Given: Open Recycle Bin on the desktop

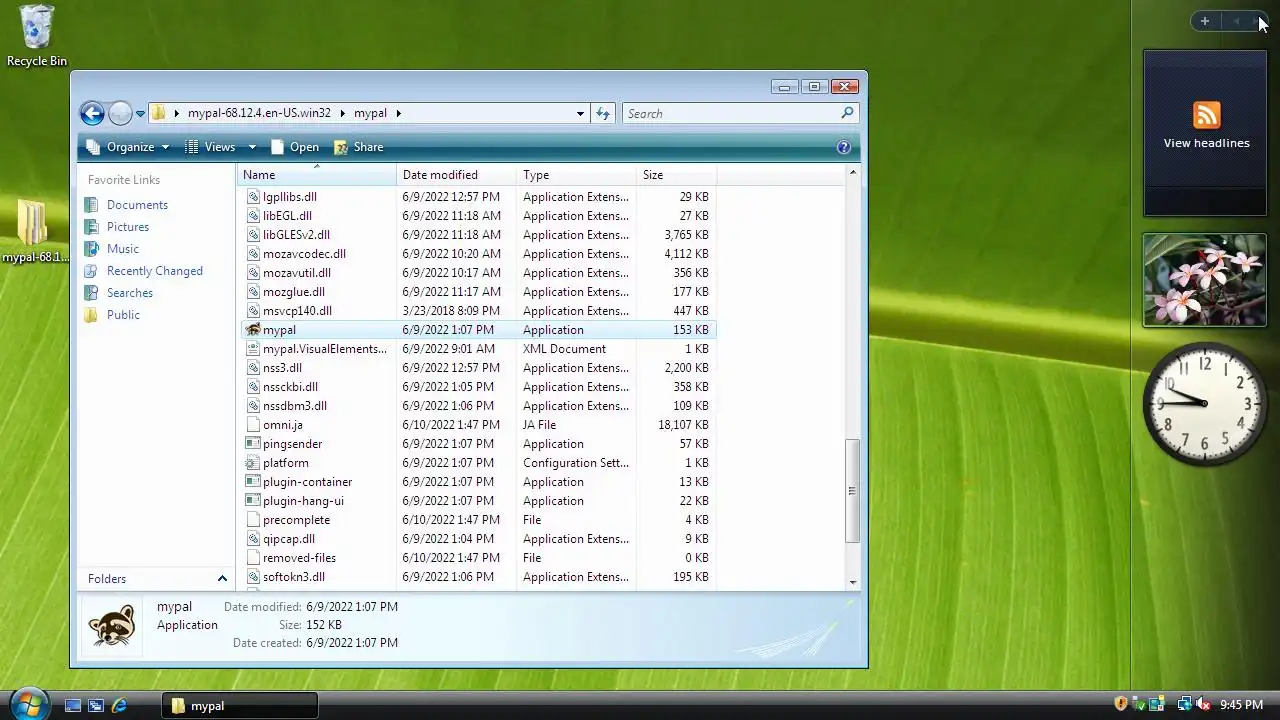Looking at the screenshot, I should point(37,36).
